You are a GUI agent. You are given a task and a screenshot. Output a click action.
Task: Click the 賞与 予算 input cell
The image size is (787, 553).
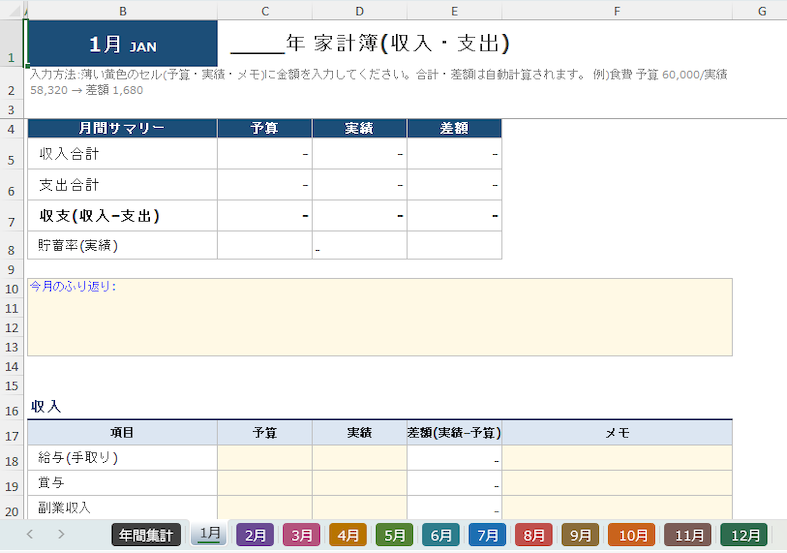(265, 483)
